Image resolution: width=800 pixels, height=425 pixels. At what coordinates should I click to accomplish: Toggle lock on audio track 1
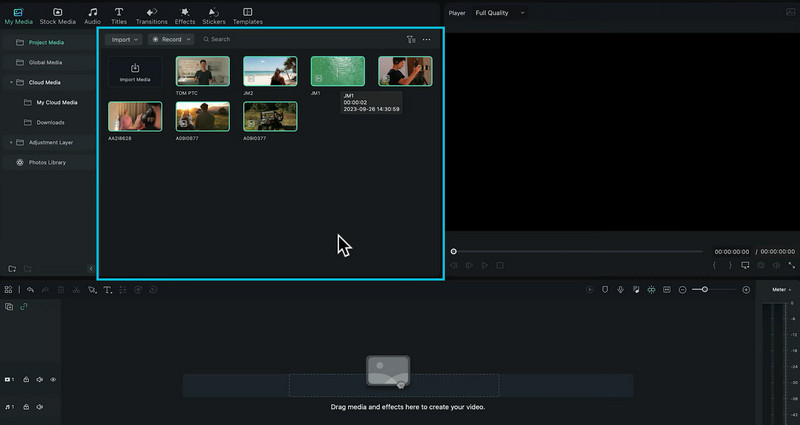click(x=26, y=407)
